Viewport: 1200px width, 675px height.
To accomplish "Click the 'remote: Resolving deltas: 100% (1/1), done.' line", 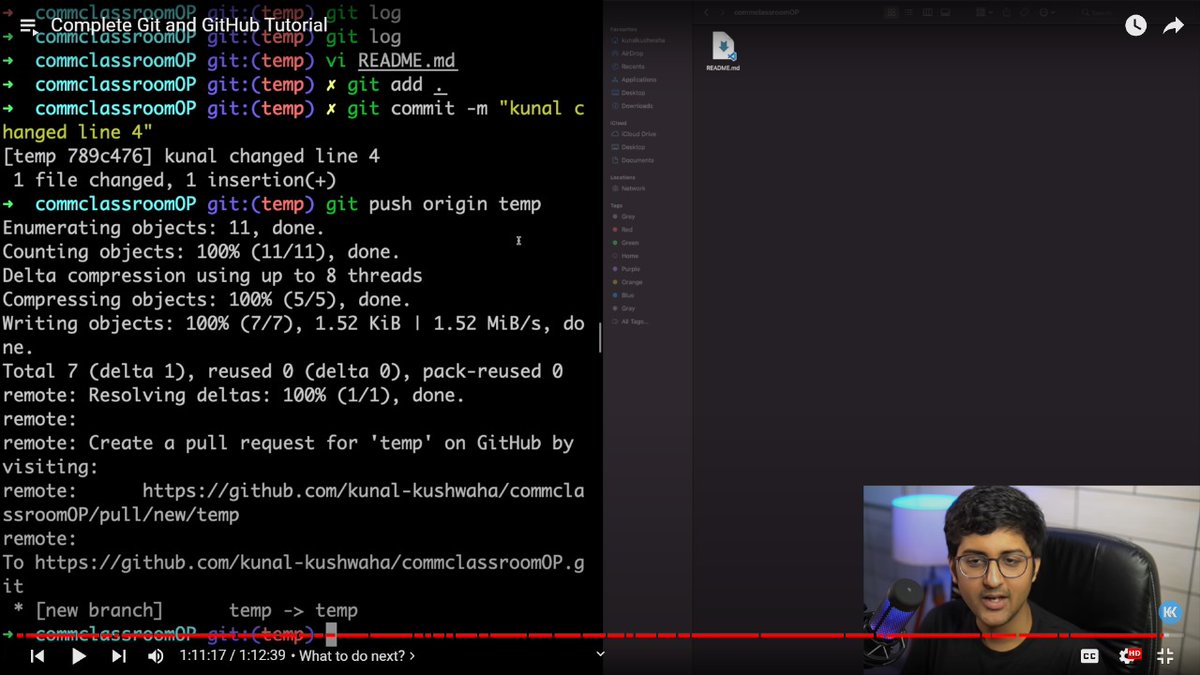I will pyautogui.click(x=233, y=395).
